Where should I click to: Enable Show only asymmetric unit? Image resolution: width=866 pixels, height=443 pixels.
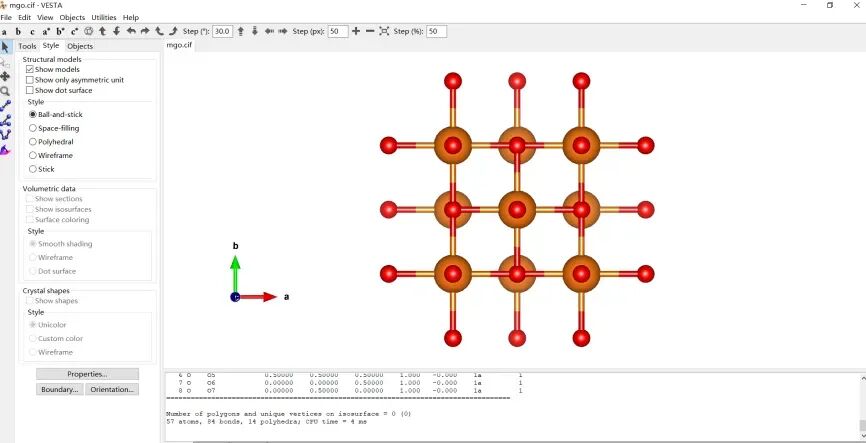coord(30,80)
